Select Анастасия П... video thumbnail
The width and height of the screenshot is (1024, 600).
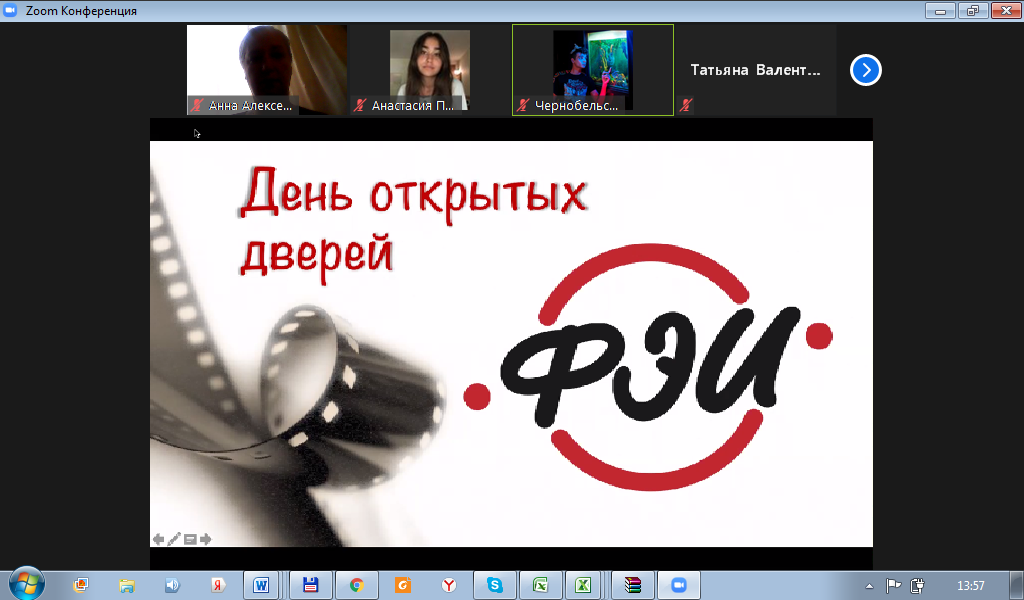(430, 70)
